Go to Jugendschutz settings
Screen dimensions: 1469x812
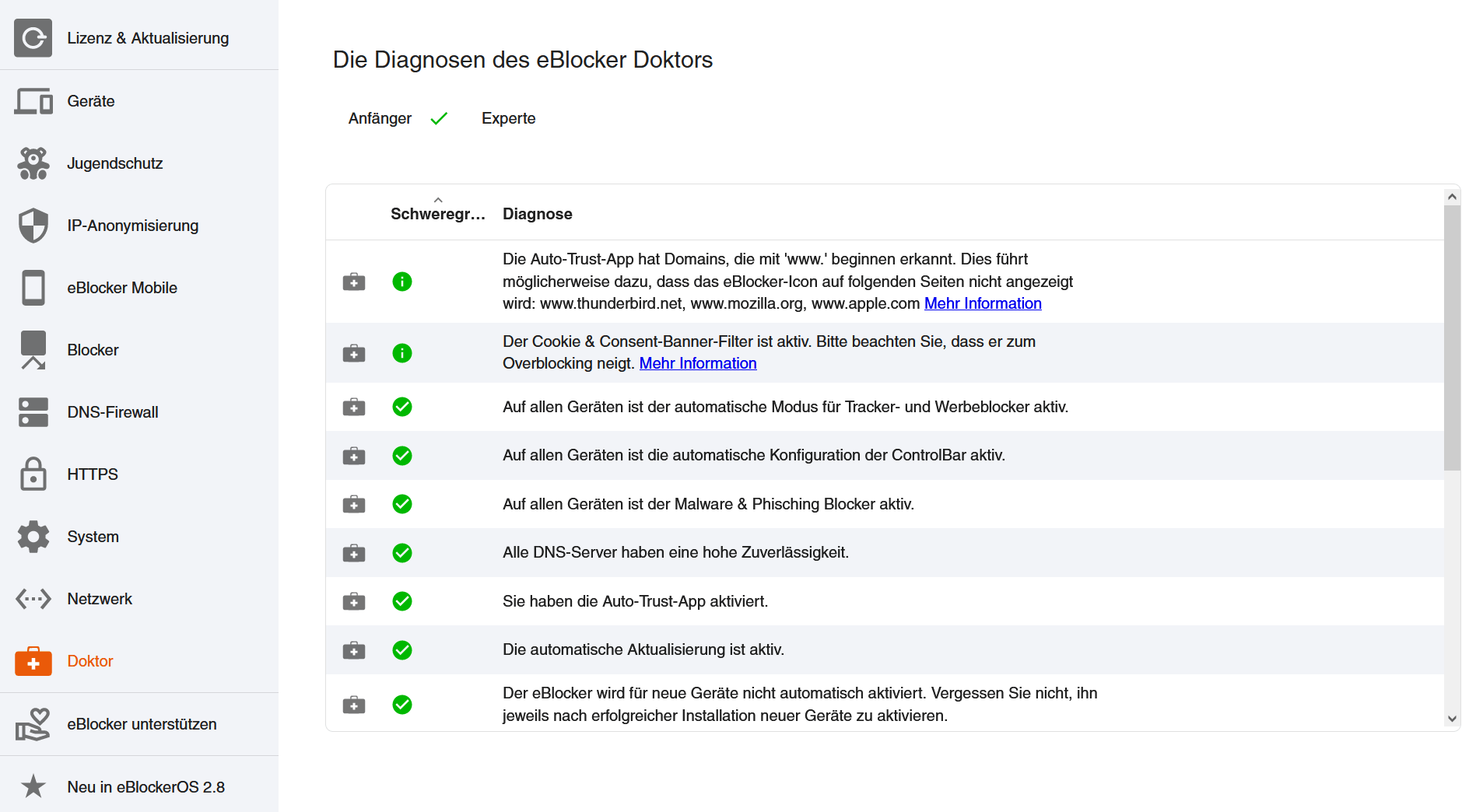click(x=115, y=163)
